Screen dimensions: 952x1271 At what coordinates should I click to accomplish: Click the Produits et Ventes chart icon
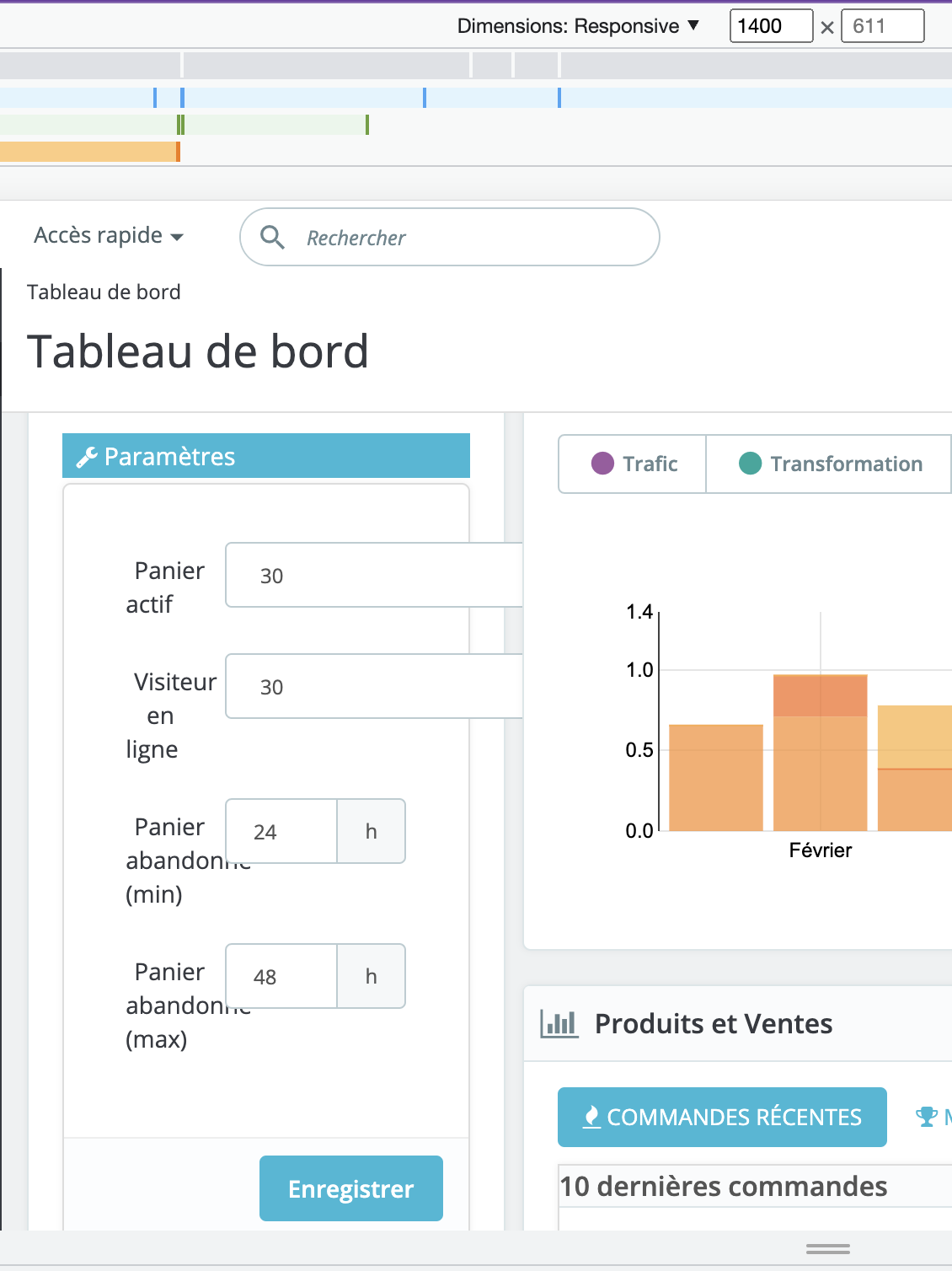click(x=559, y=1024)
